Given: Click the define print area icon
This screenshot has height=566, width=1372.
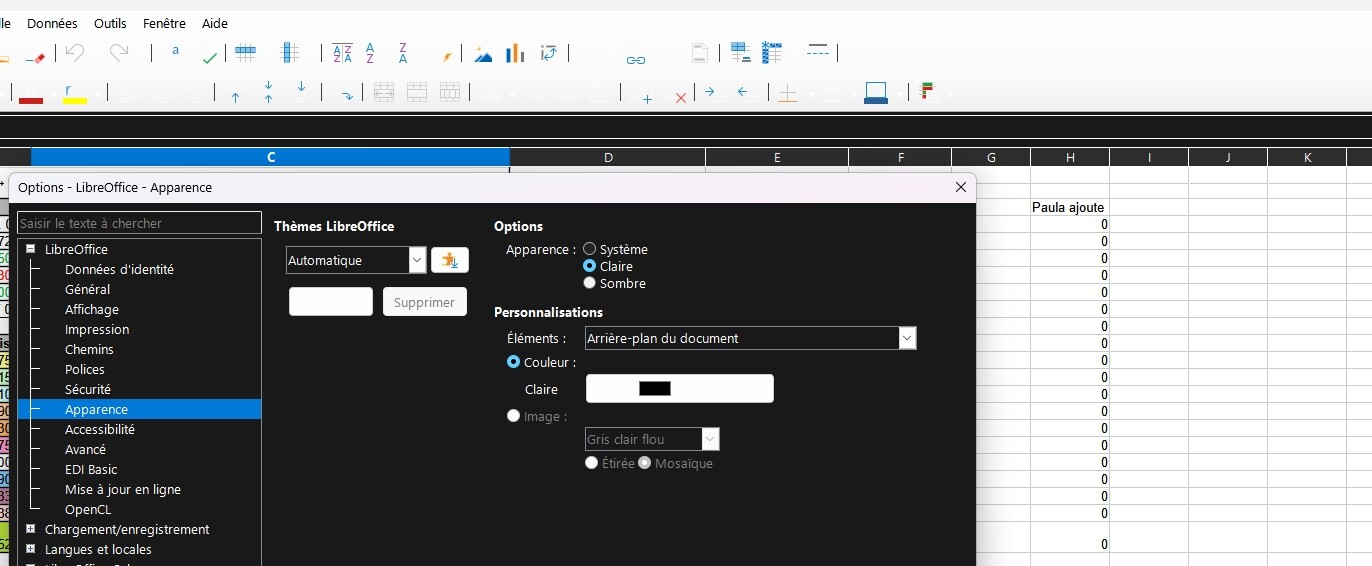Looking at the screenshot, I should coord(740,53).
